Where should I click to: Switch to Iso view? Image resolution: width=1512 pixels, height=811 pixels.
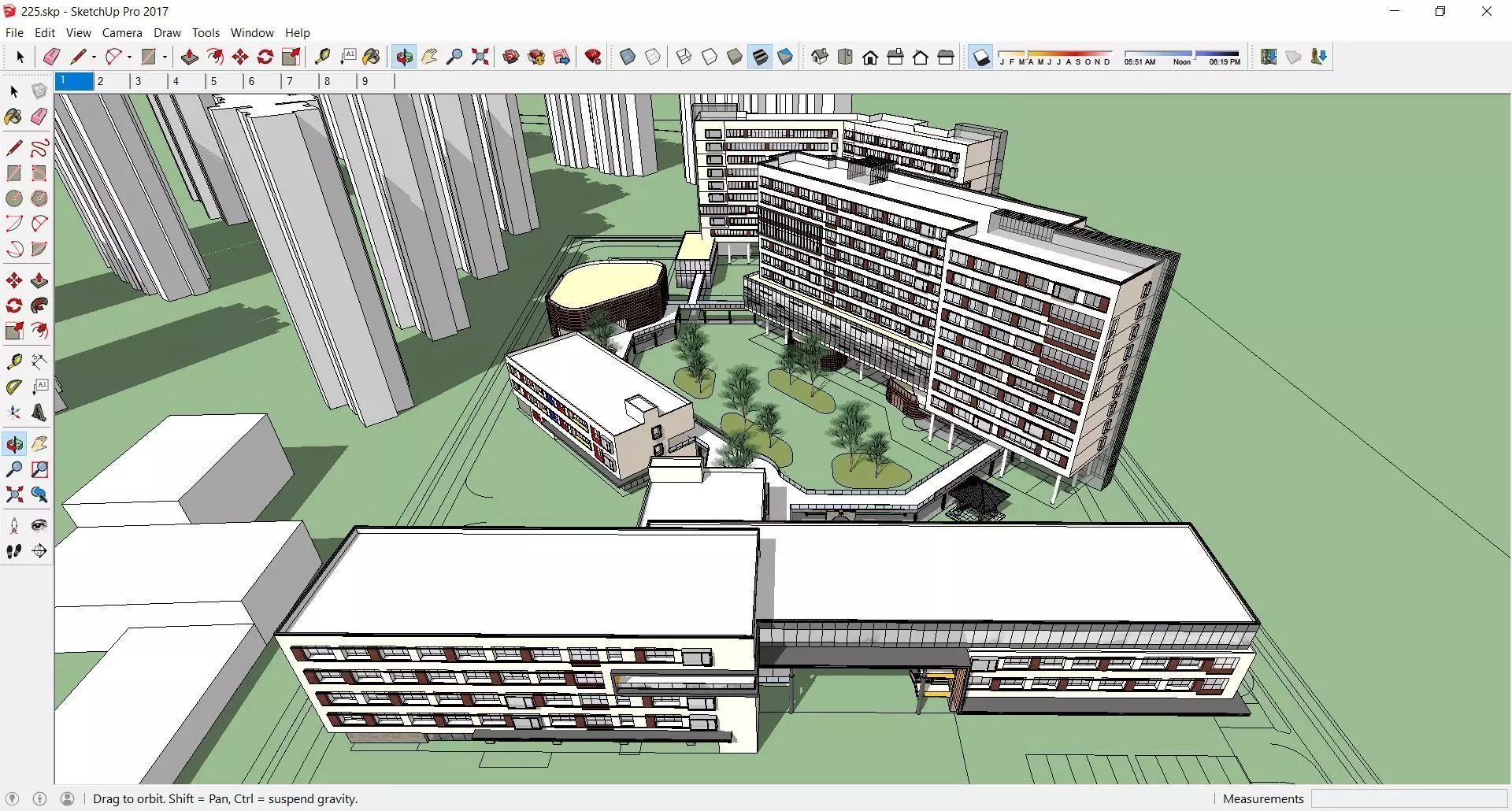pyautogui.click(x=820, y=57)
